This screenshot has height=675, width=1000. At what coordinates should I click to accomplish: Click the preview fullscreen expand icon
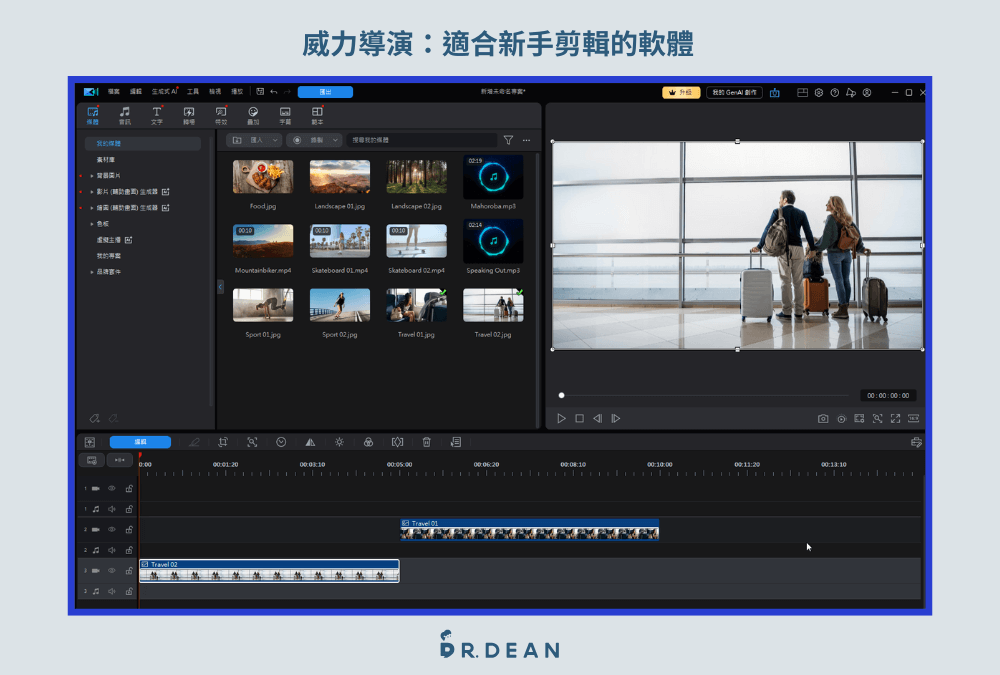(x=895, y=419)
